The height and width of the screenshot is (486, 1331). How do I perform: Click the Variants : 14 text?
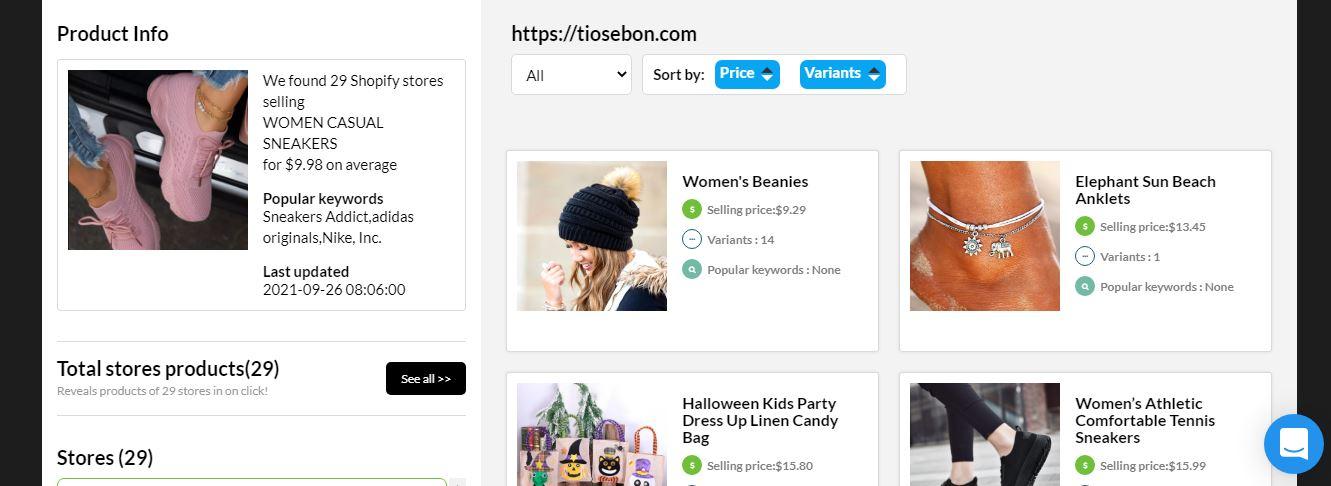[x=740, y=240]
